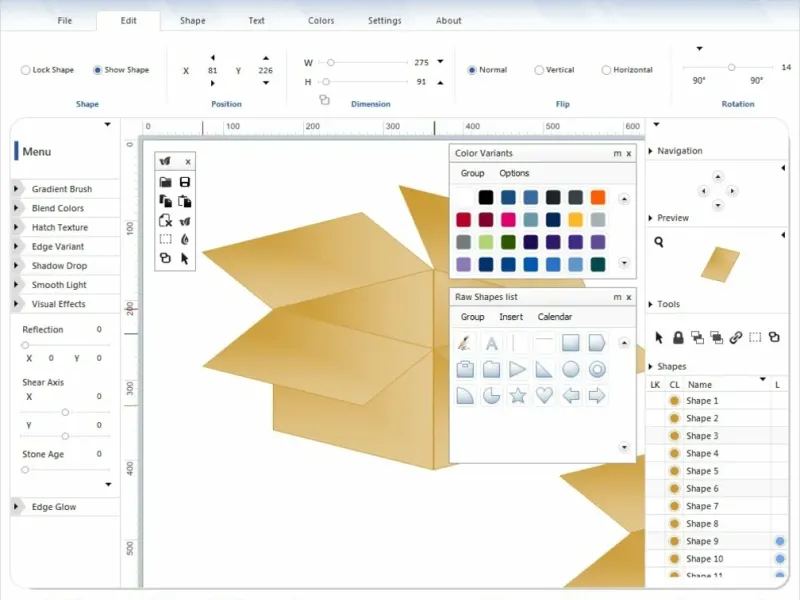Screen dimensions: 800x600
Task: Insert the right-pointing triangle shape
Action: pos(518,369)
